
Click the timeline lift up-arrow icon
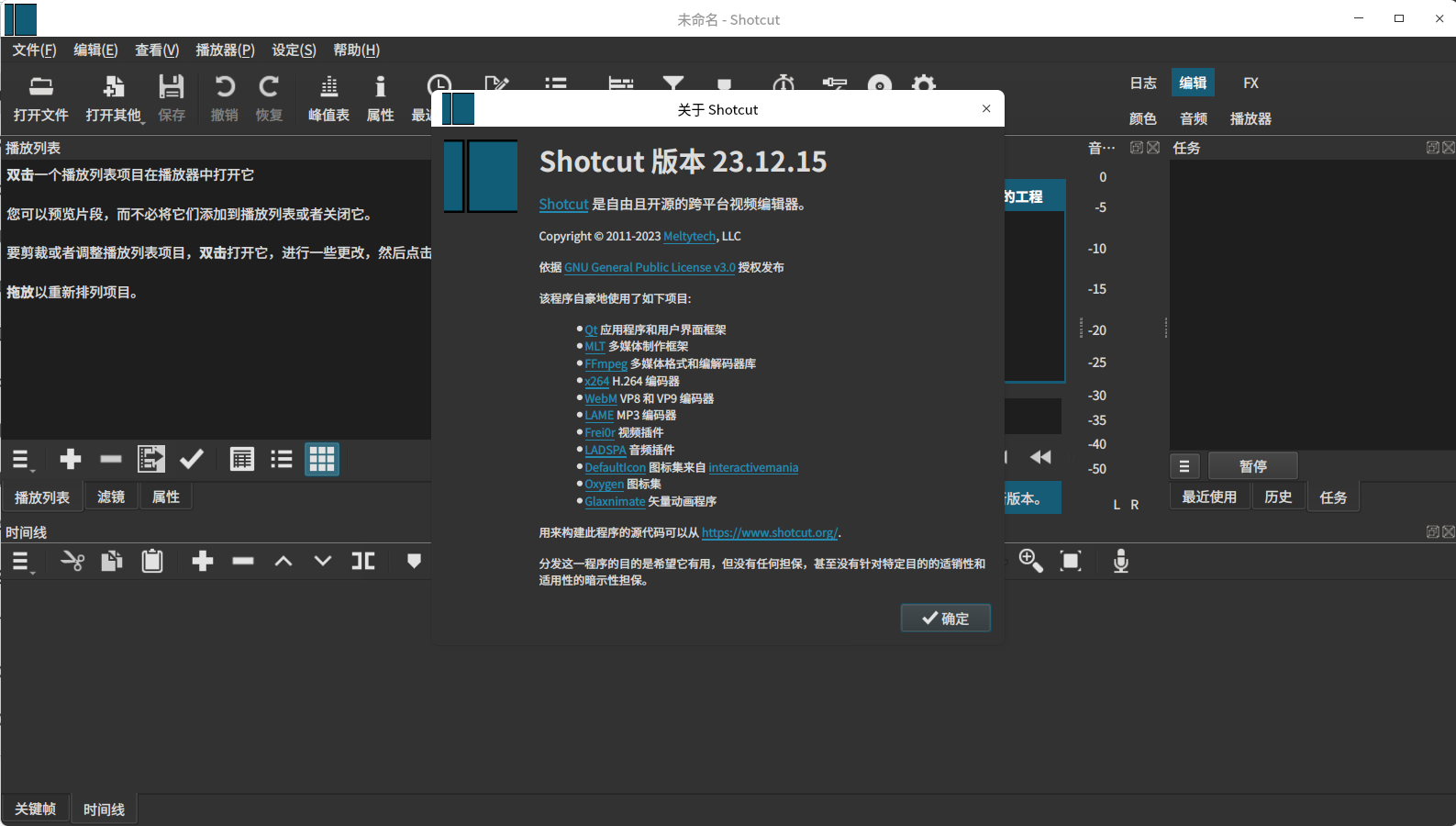[x=283, y=561]
